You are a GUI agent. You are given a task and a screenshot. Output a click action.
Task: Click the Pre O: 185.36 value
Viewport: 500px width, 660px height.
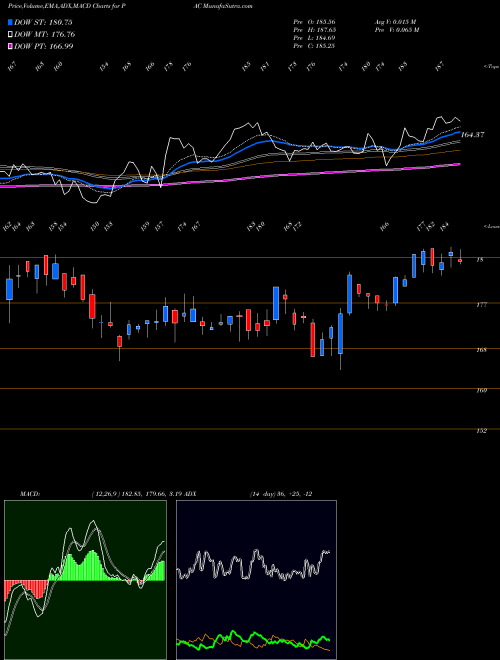pyautogui.click(x=314, y=22)
